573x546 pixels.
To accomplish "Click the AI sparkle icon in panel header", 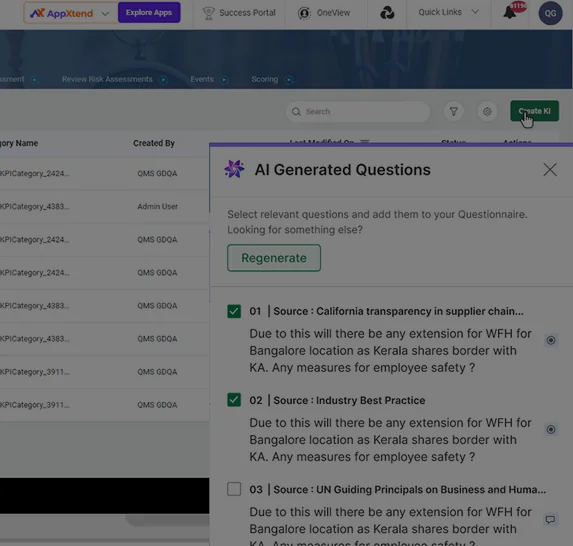I will (x=234, y=169).
